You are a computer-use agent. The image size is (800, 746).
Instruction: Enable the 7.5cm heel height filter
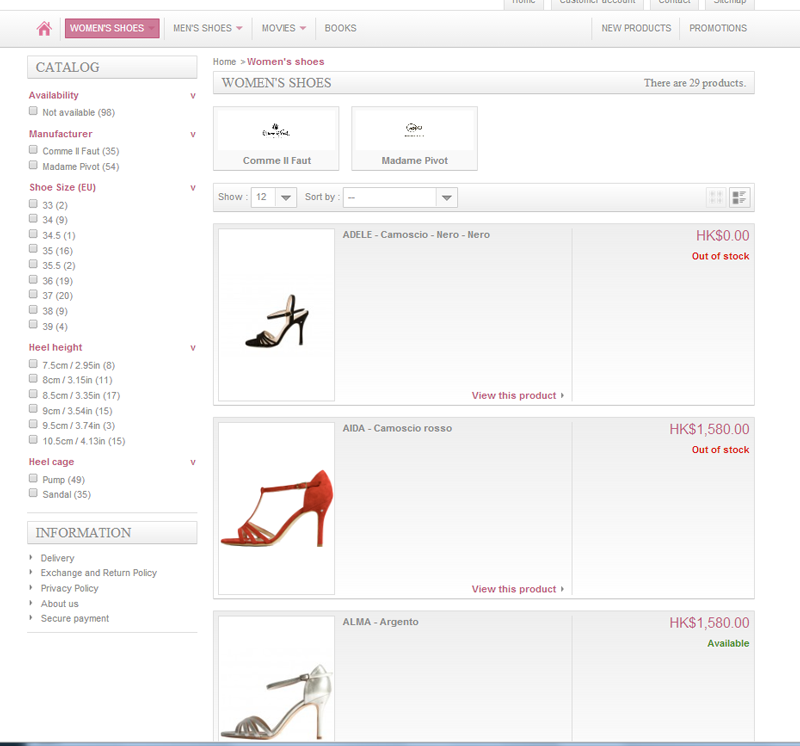(x=33, y=364)
